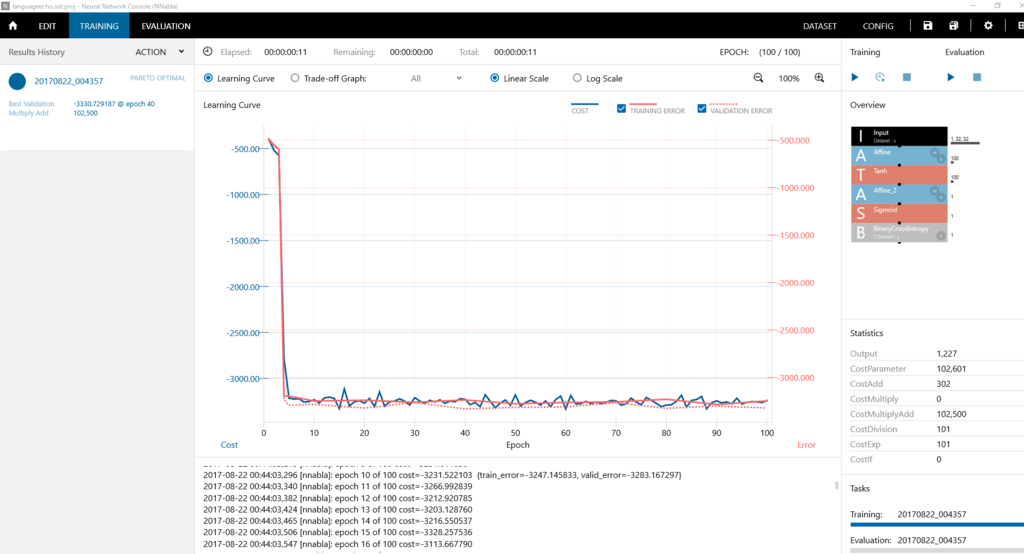This screenshot has height=554, width=1024.
Task: Choose Linear Scale option
Action: click(494, 78)
